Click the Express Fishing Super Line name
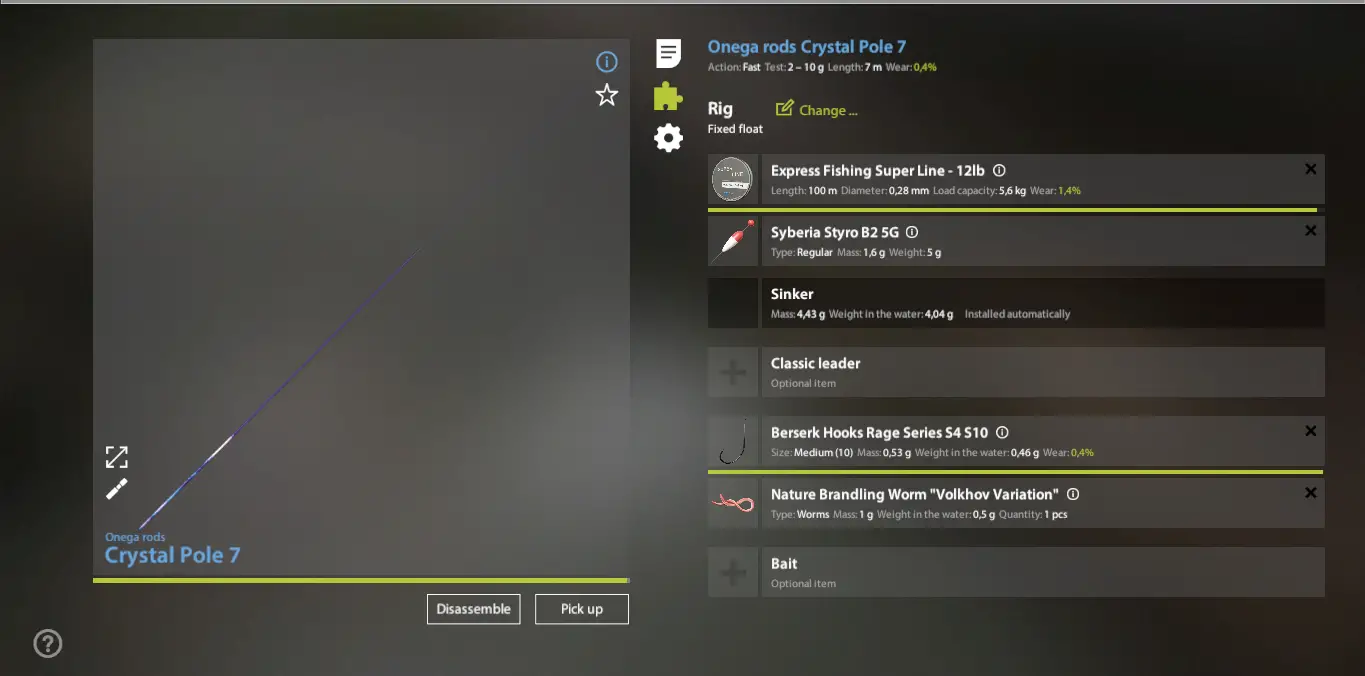 click(878, 171)
